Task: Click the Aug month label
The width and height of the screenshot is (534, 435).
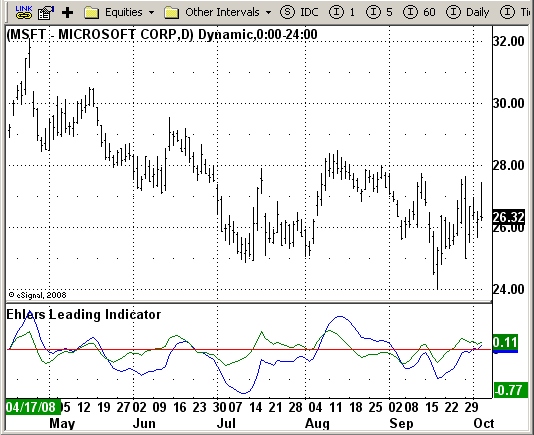Action: (317, 423)
